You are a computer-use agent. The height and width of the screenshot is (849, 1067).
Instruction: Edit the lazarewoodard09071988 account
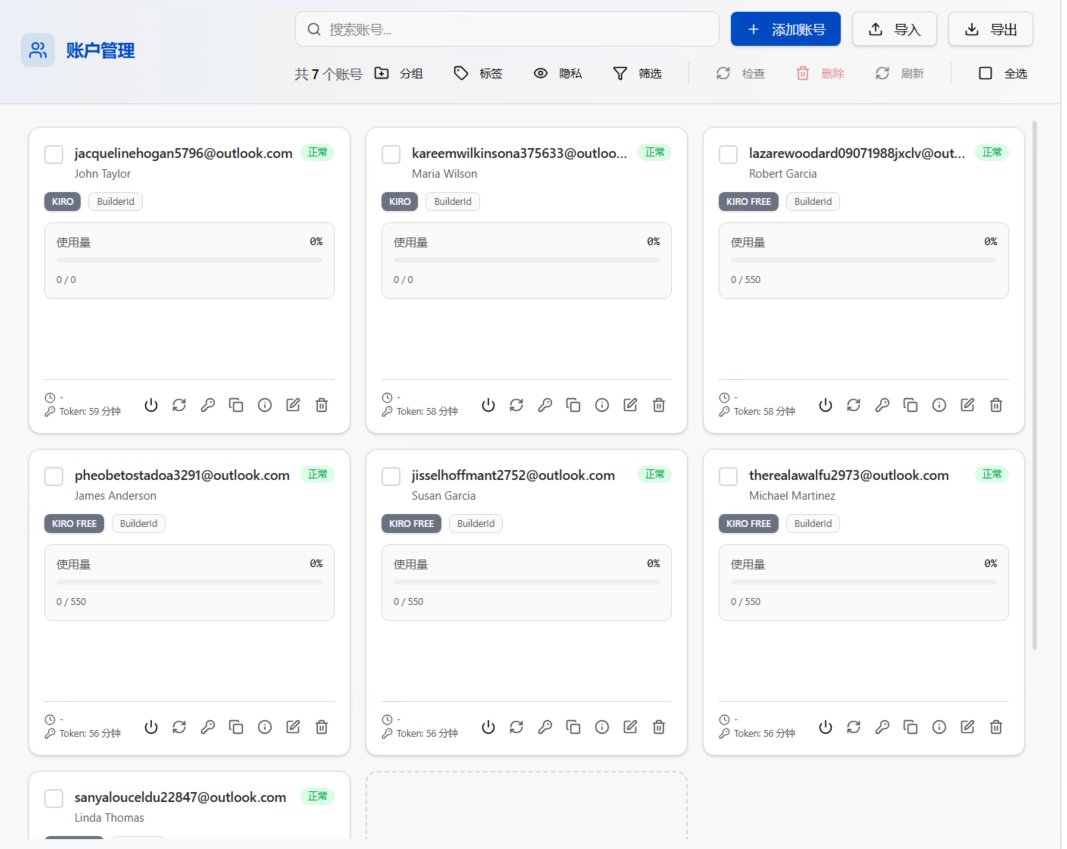(x=968, y=405)
